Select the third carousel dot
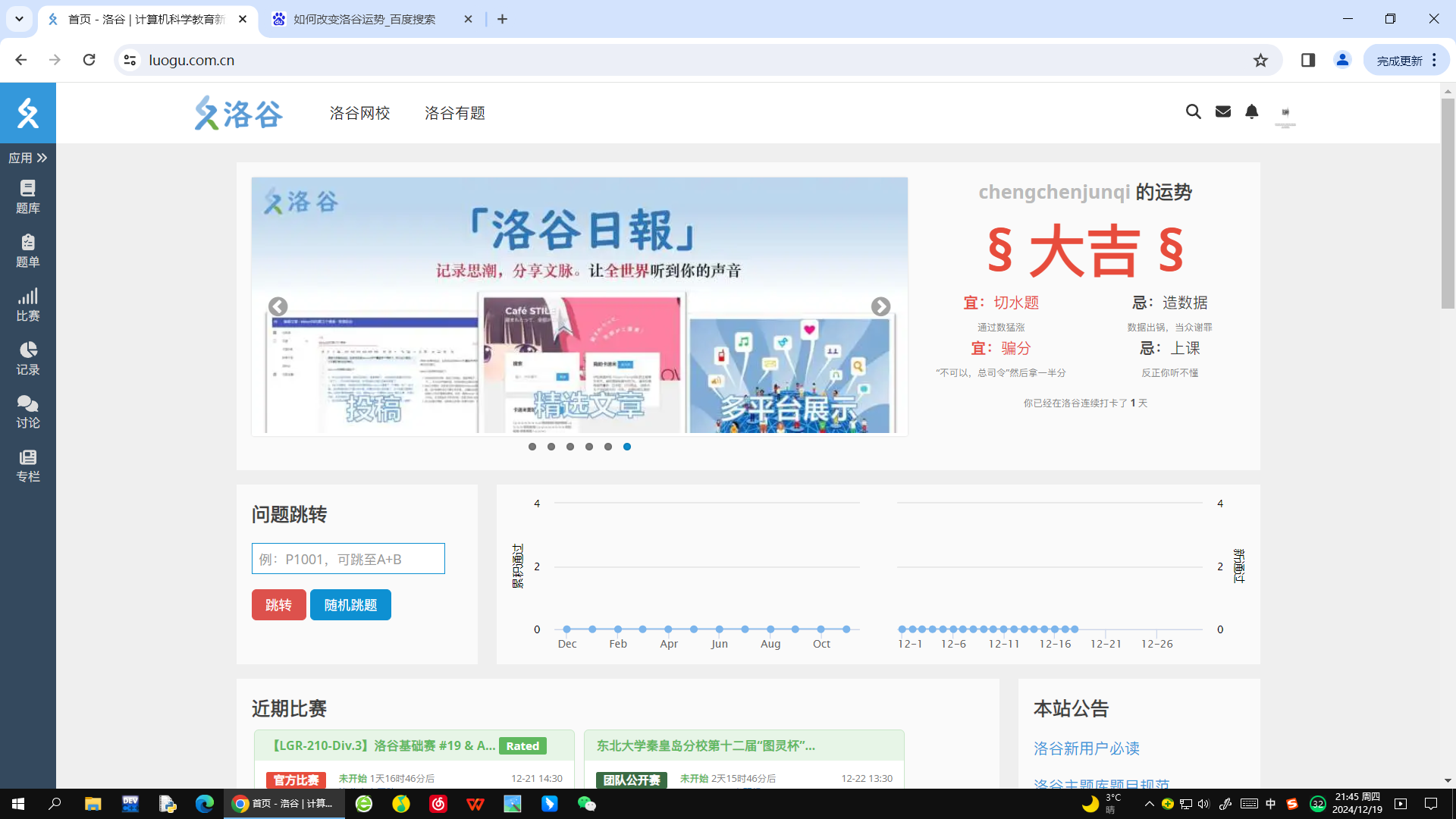 tap(570, 447)
